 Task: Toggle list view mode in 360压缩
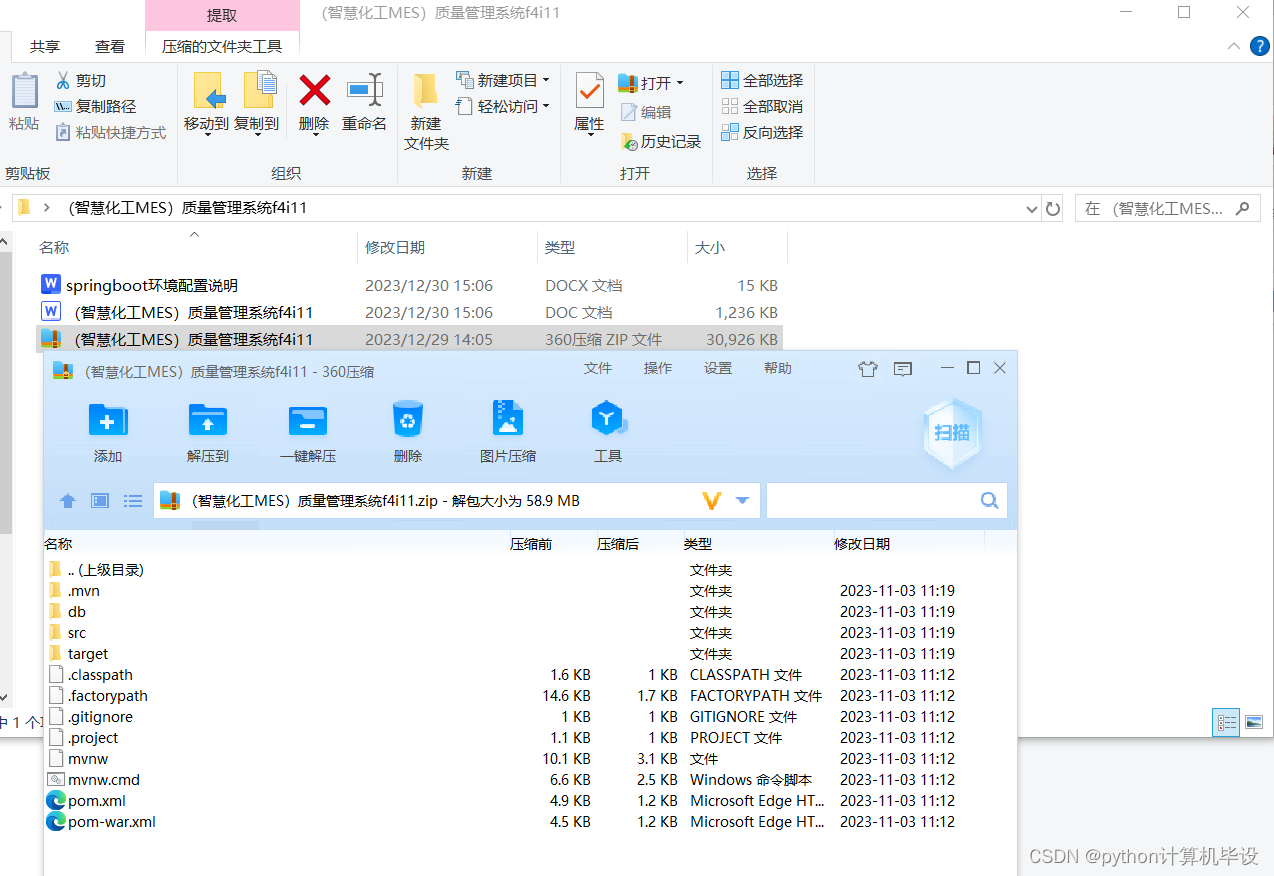[x=133, y=500]
